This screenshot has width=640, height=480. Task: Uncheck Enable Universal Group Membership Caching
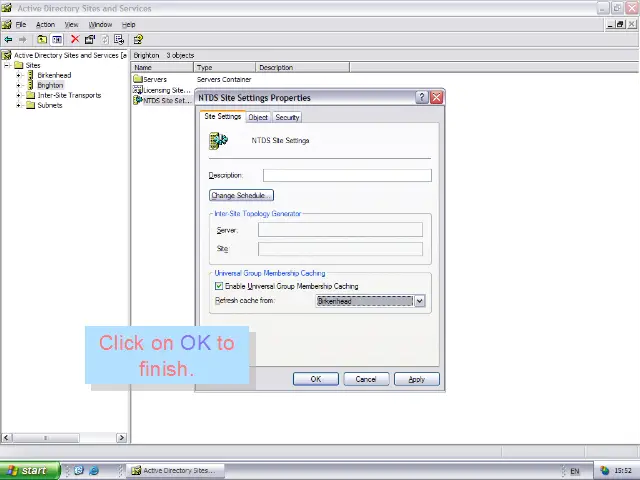coord(219,286)
